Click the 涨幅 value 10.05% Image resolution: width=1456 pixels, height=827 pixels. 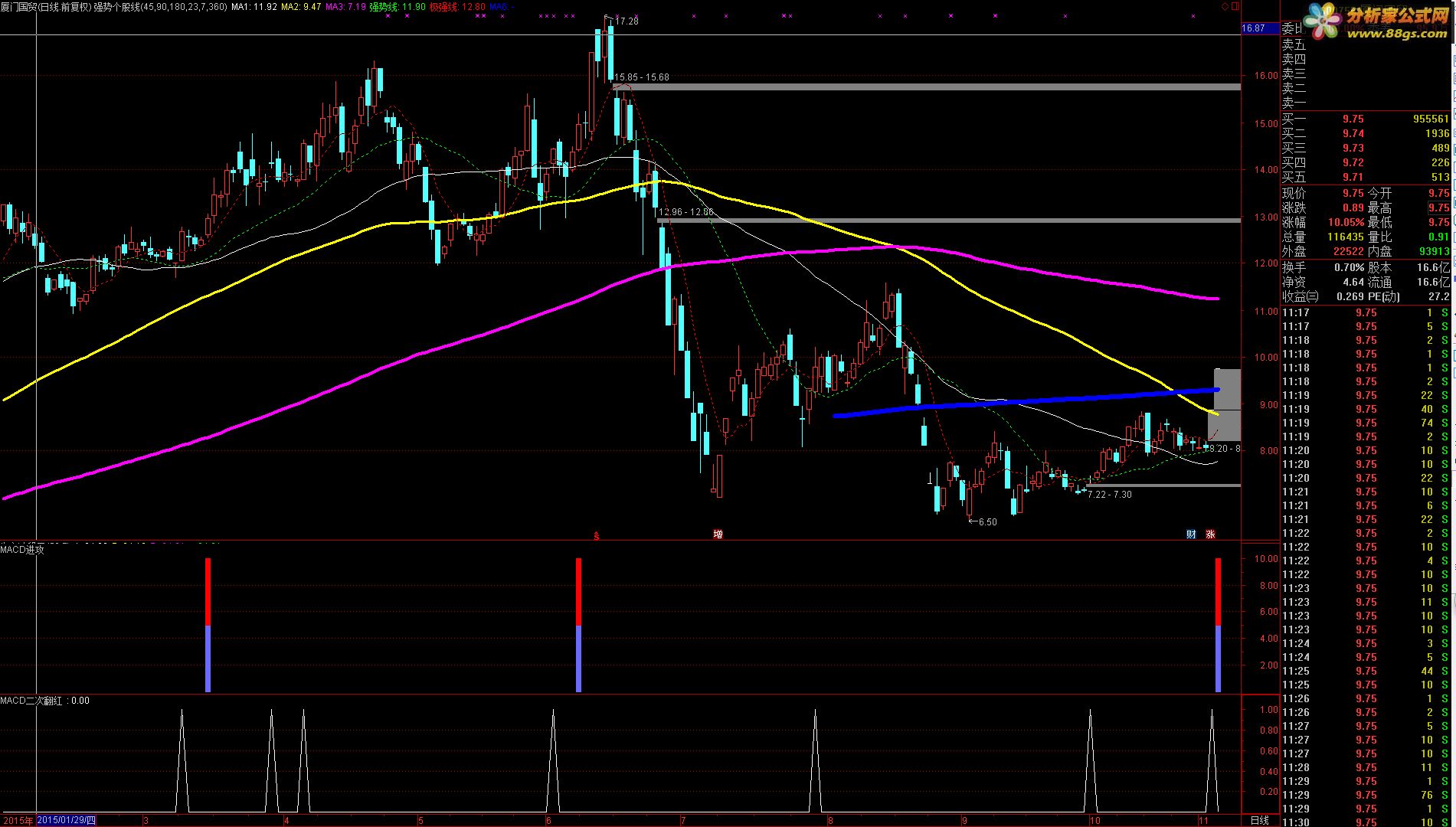[x=1346, y=222]
